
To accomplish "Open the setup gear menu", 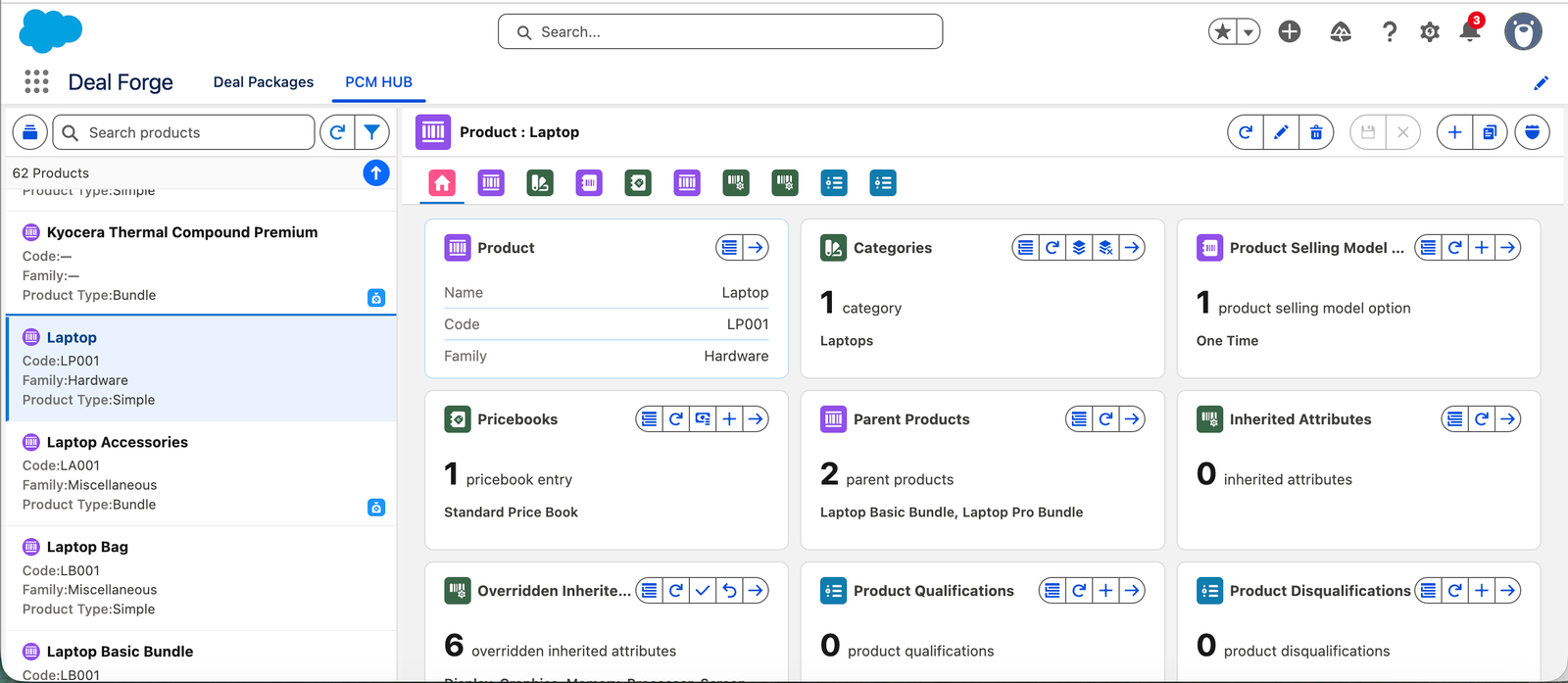I will [1430, 32].
